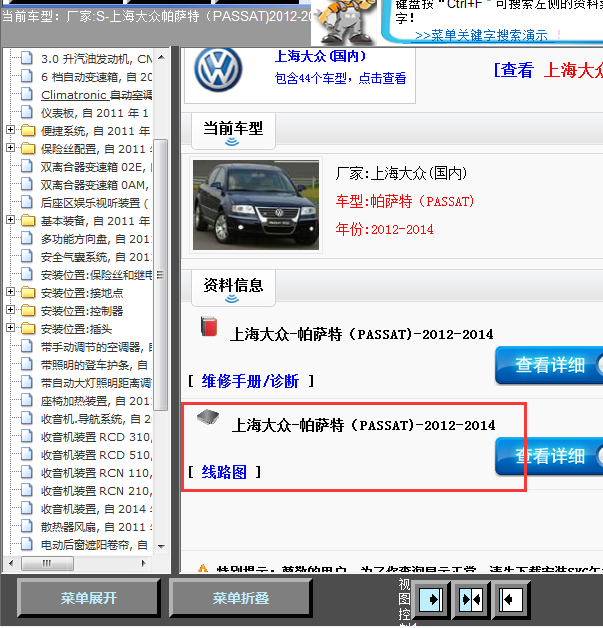Click folder icon of 安装位置:控制器
Viewport: 603px width, 628px height.
[x=28, y=311]
